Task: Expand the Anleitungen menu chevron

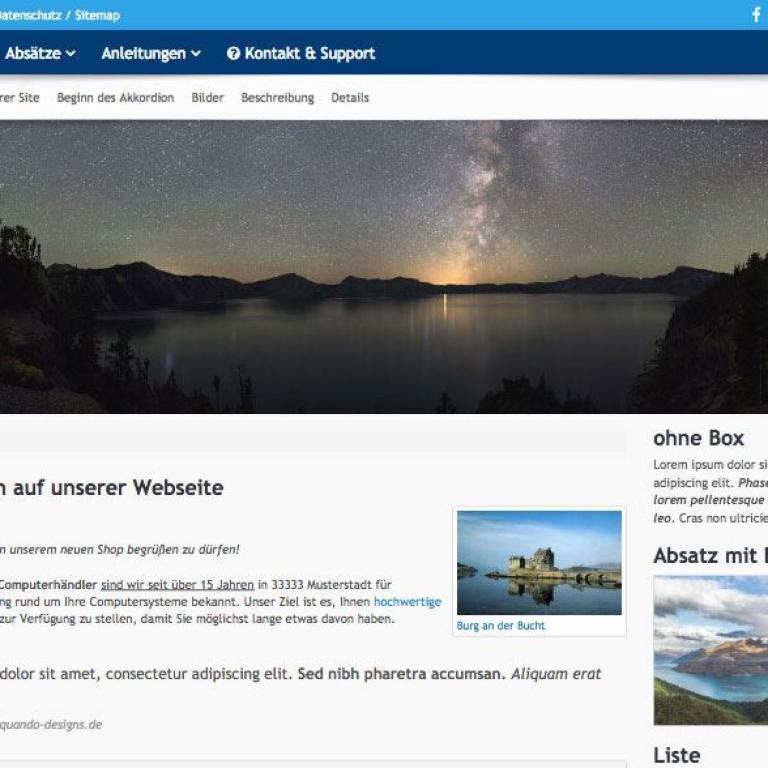Action: (x=196, y=53)
